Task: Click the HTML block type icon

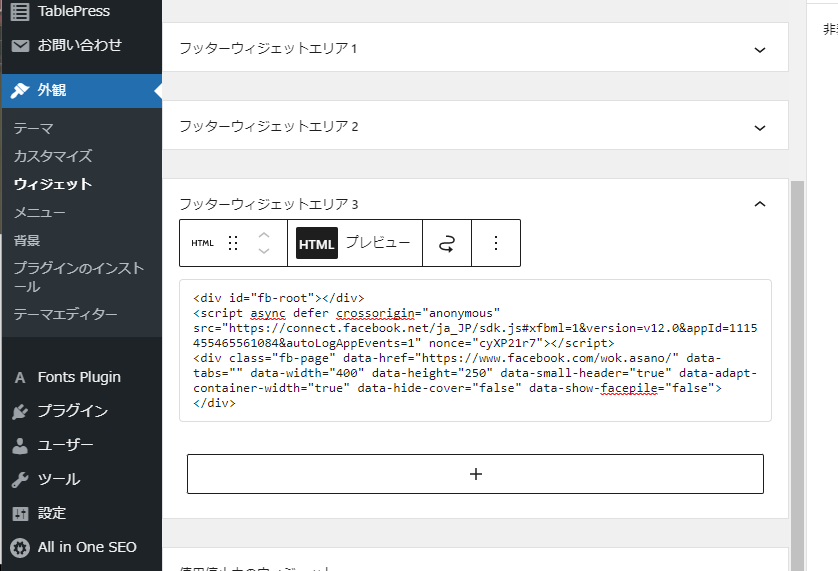Action: coord(203,243)
